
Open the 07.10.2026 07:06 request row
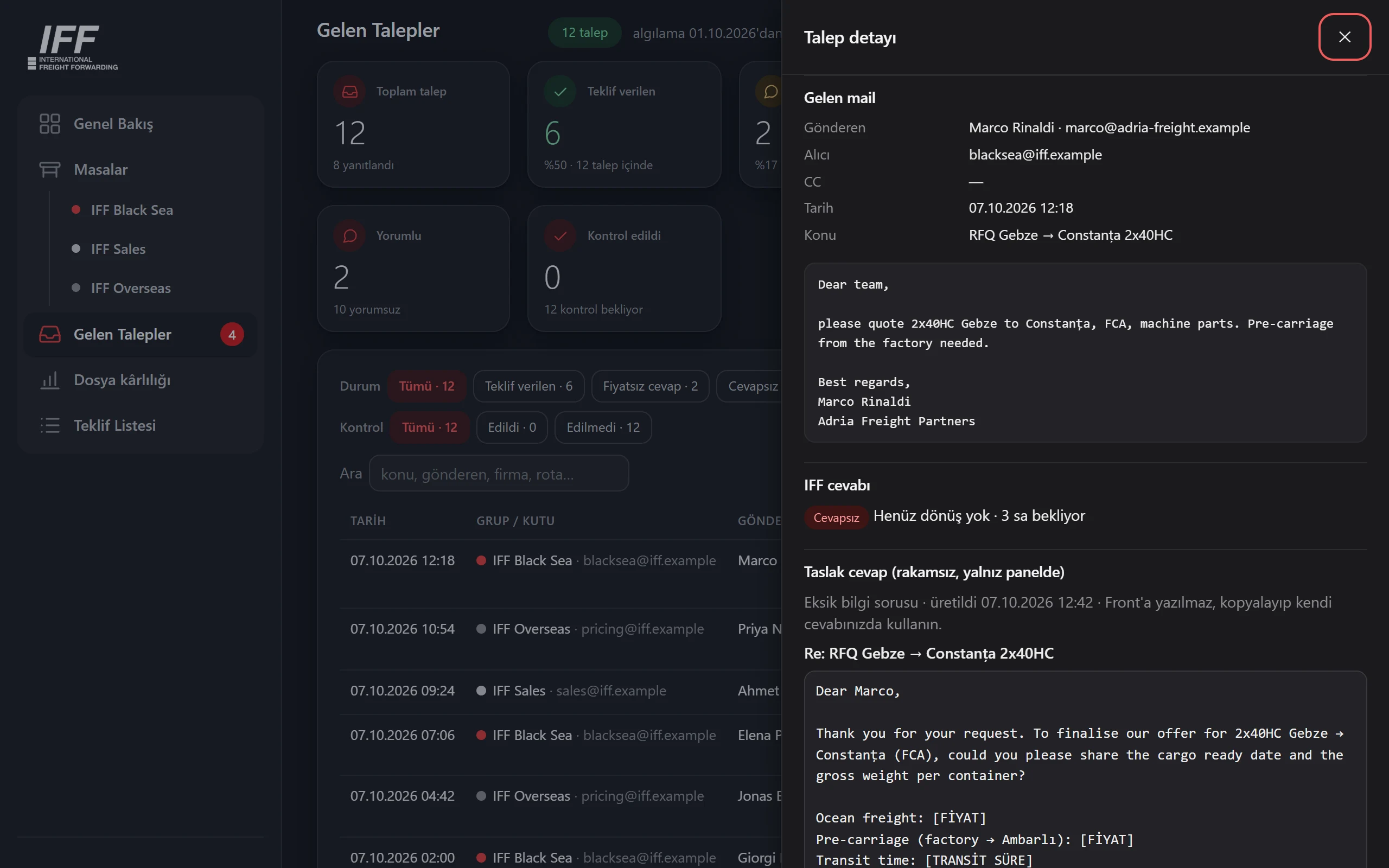pos(560,744)
